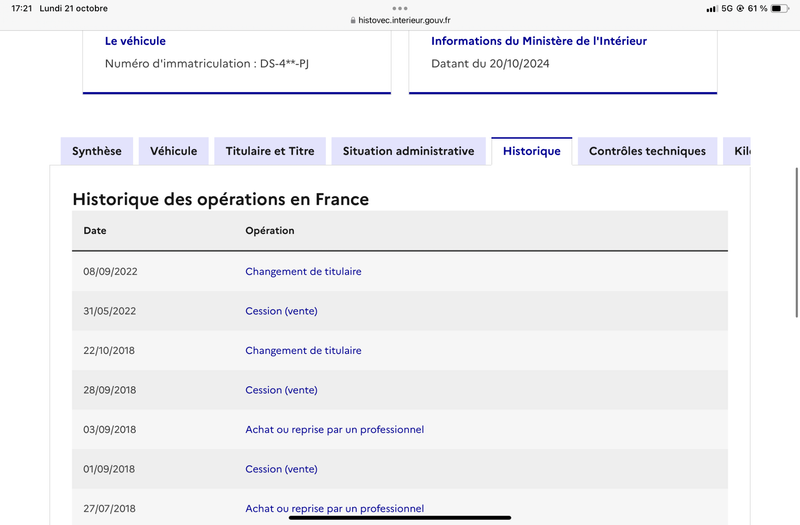This screenshot has width=800, height=525.
Task: Click 'Informations du Ministère de l'Intérieur' heading
Action: click(539, 41)
